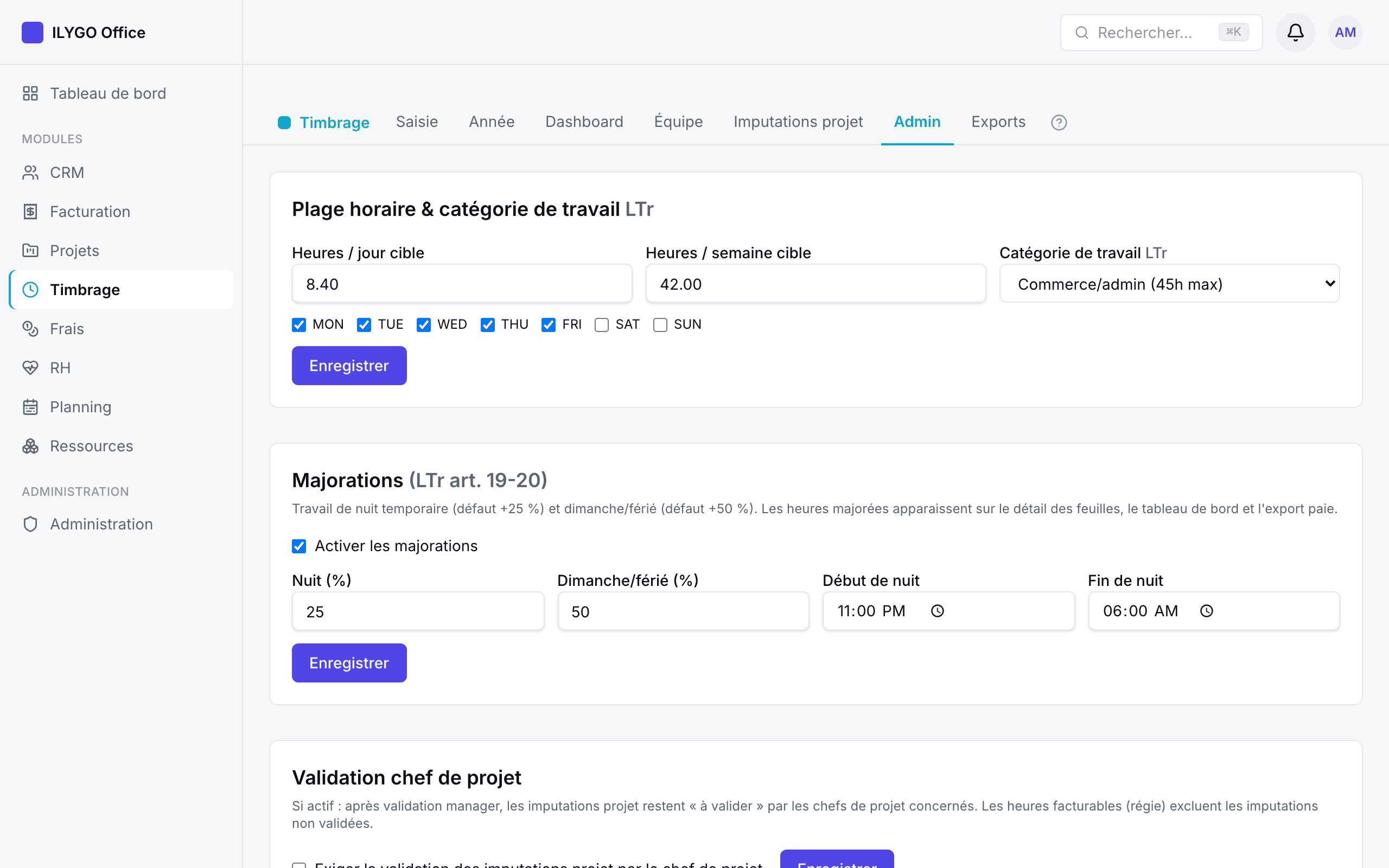This screenshot has height=868, width=1389.
Task: Click the Début de nuit time field
Action: (x=948, y=611)
